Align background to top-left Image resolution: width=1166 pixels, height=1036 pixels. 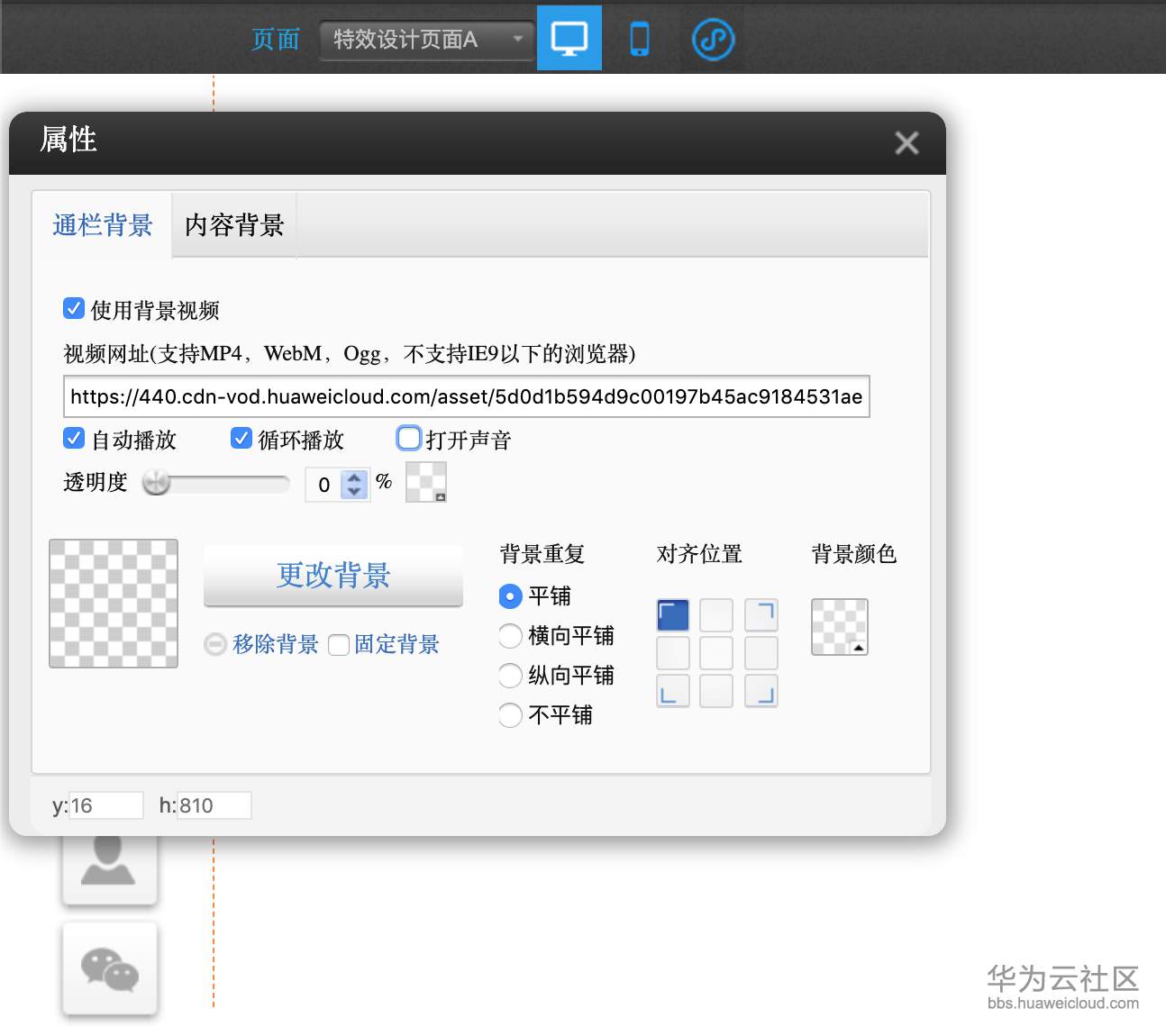pyautogui.click(x=673, y=615)
